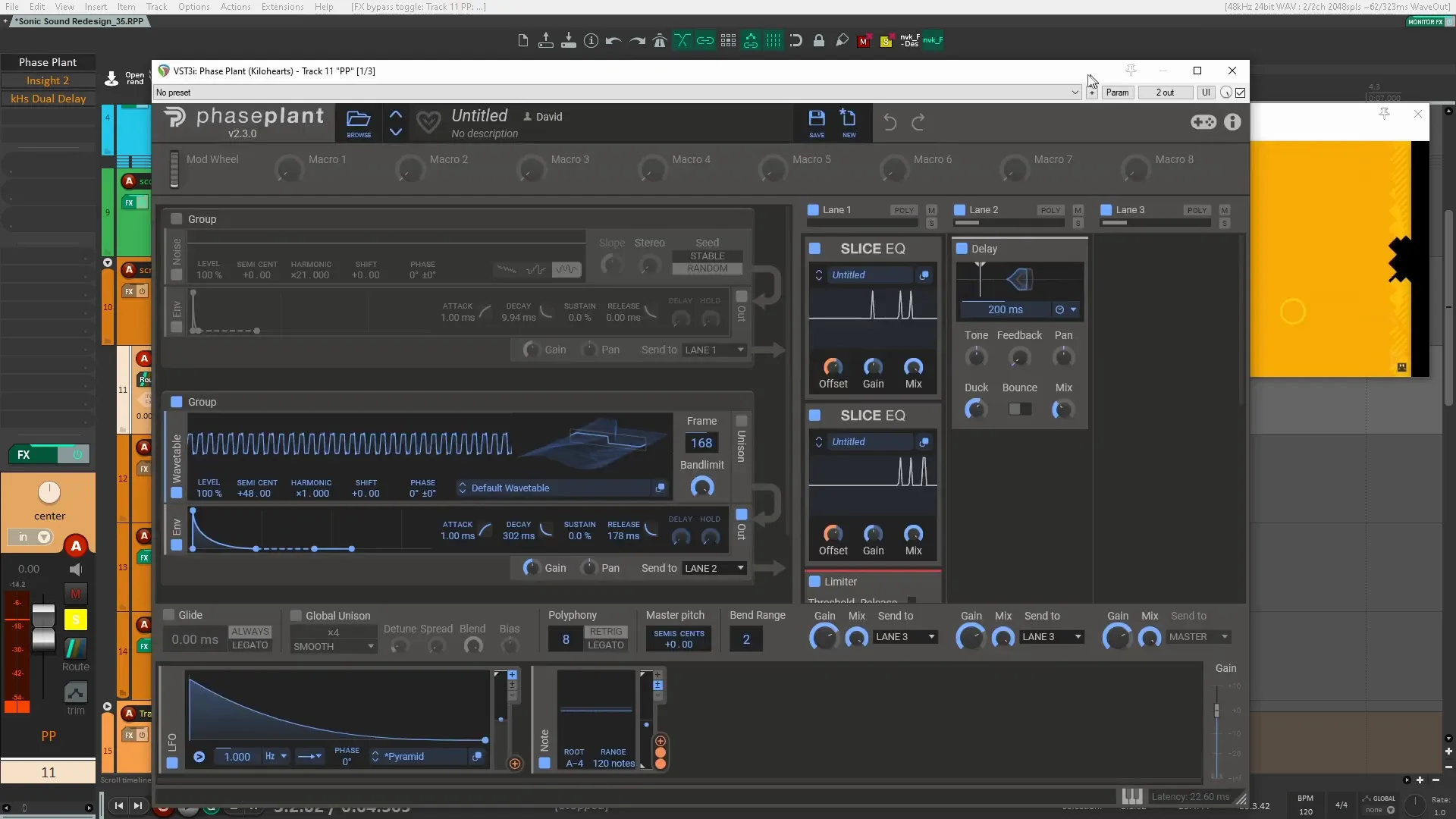1456x819 pixels.
Task: Toggle the LFO retrigger play icon
Action: click(199, 757)
